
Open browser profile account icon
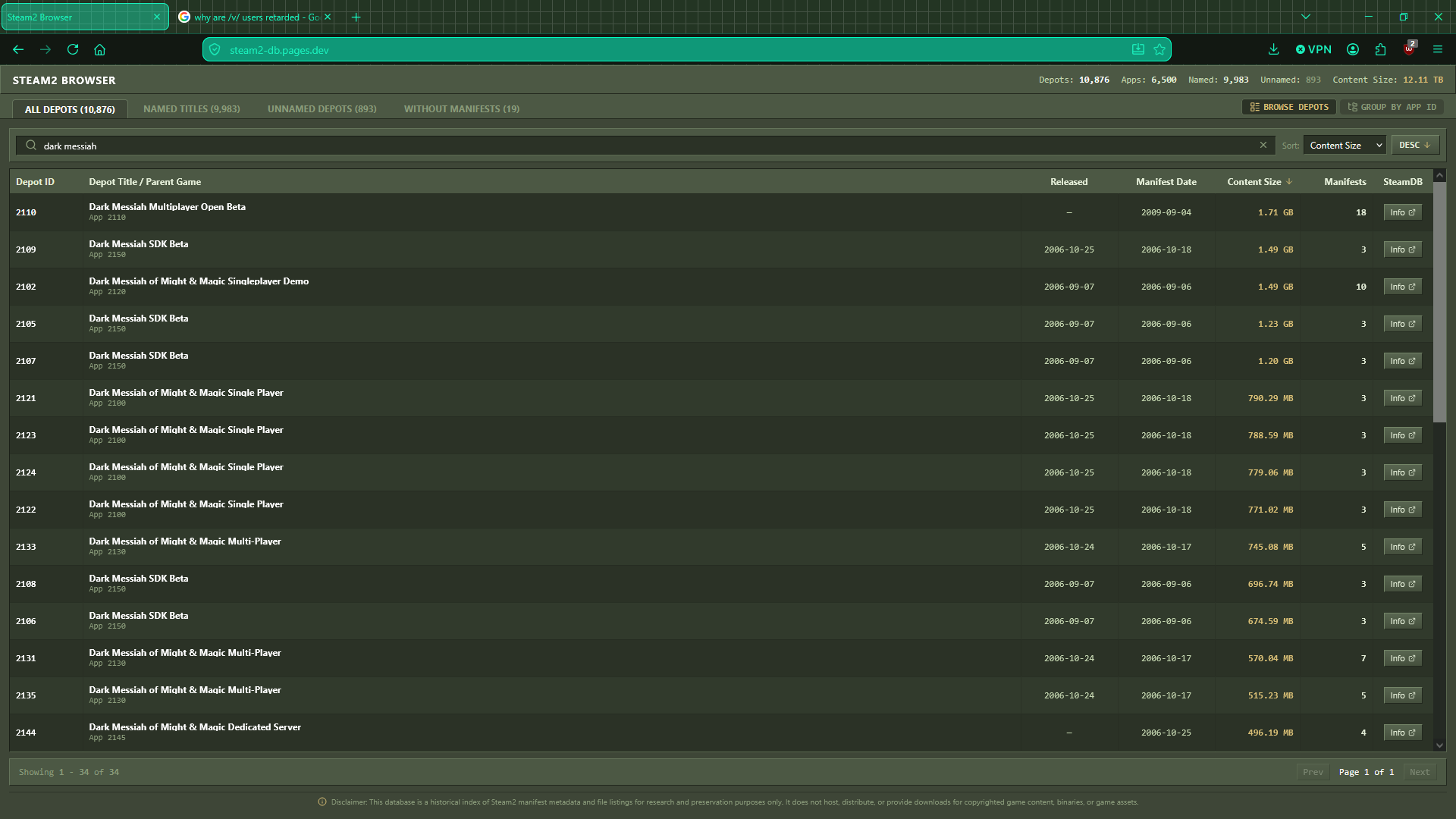coord(1353,50)
